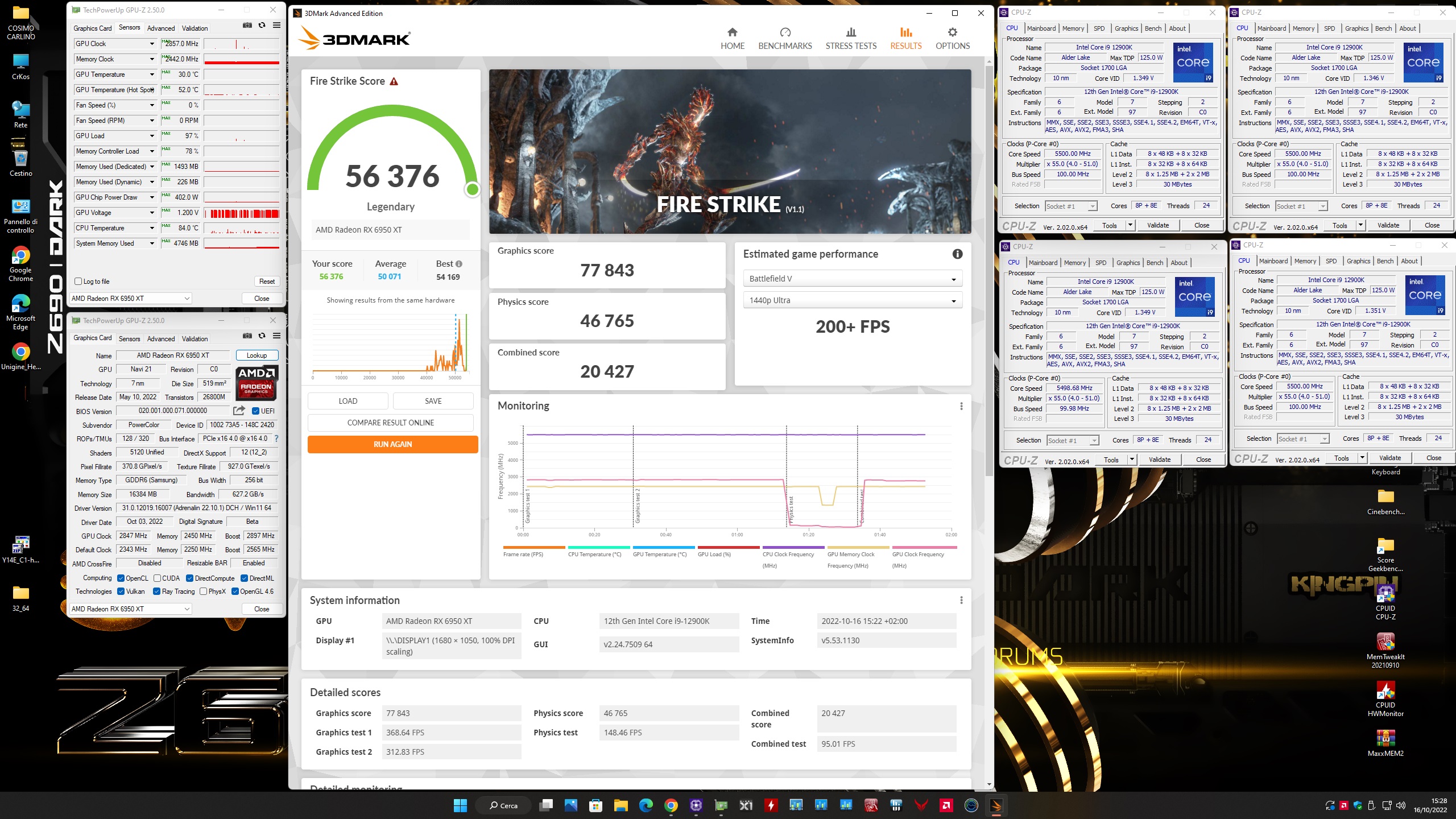Click the info icon beside Best score
Screen dimensions: 1456x819
[x=459, y=264]
